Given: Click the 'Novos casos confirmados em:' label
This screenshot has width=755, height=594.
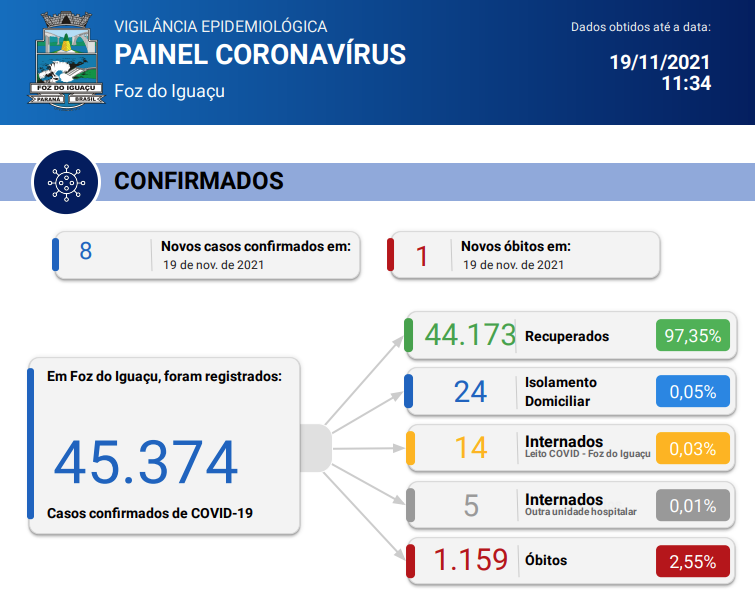Looking at the screenshot, I should [x=256, y=246].
